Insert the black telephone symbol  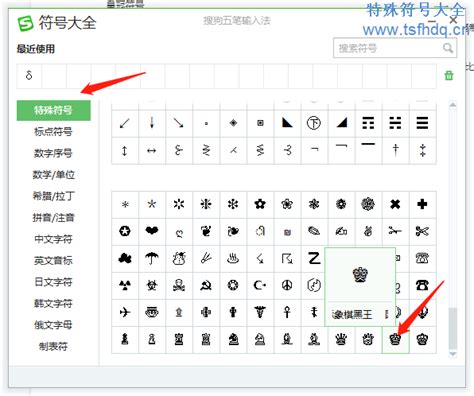click(x=422, y=285)
